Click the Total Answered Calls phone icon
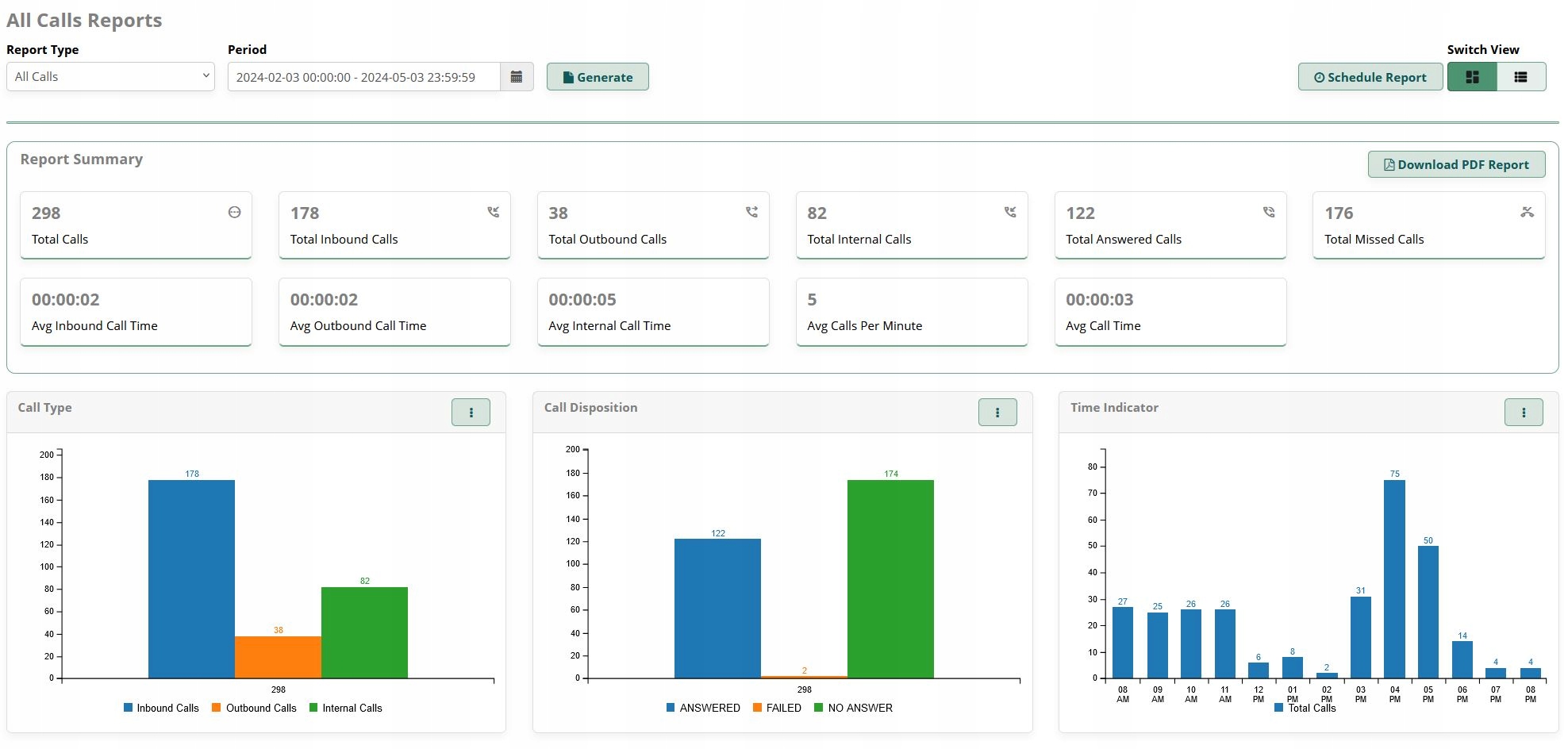This screenshot has height=749, width=1568. tap(1269, 213)
